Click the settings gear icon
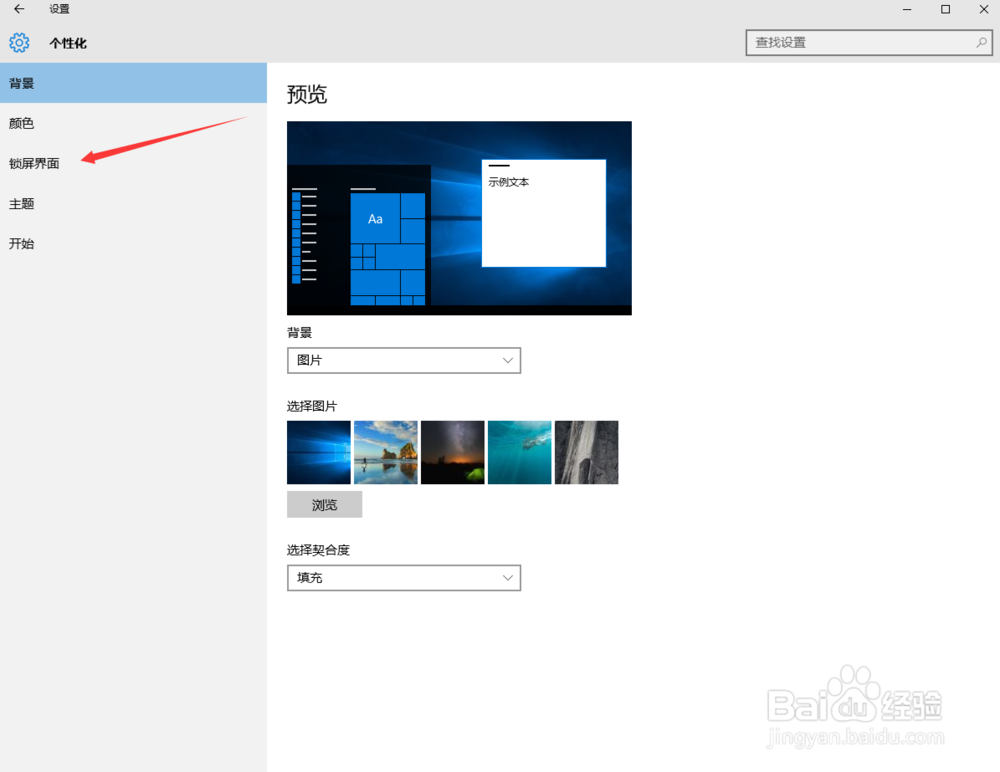Image resolution: width=1000 pixels, height=772 pixels. tap(19, 43)
